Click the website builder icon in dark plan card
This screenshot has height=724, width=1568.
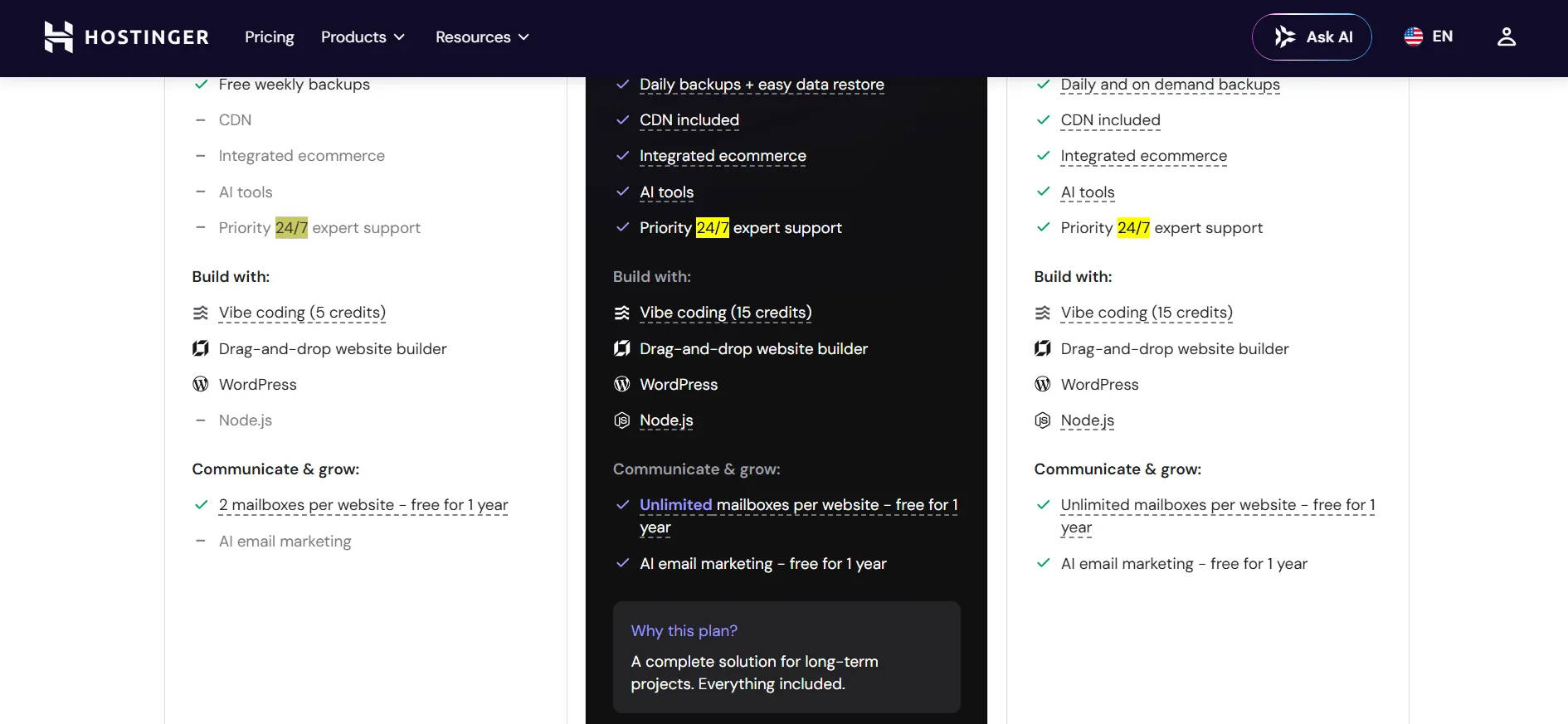point(622,348)
